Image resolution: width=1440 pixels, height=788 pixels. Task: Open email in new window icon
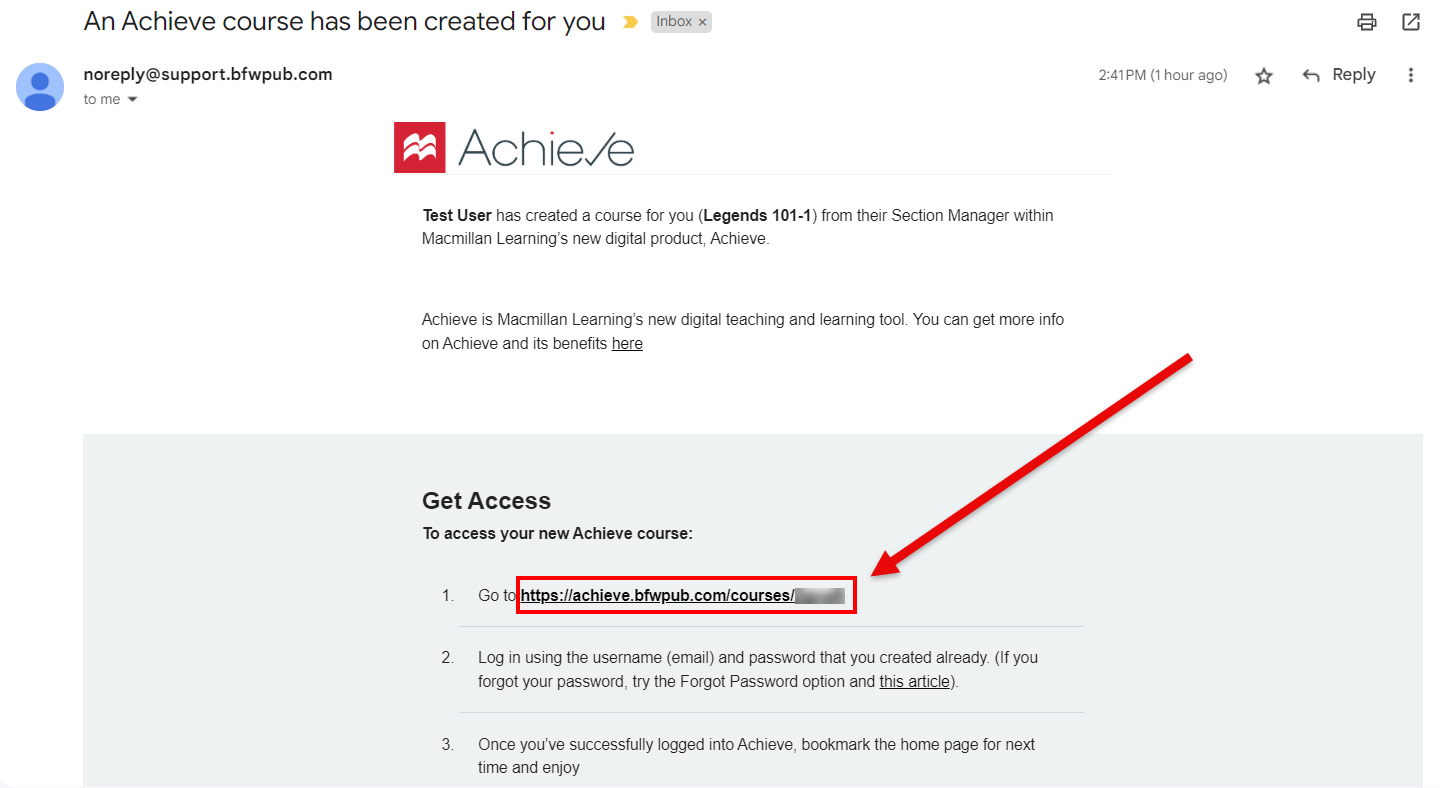1411,22
